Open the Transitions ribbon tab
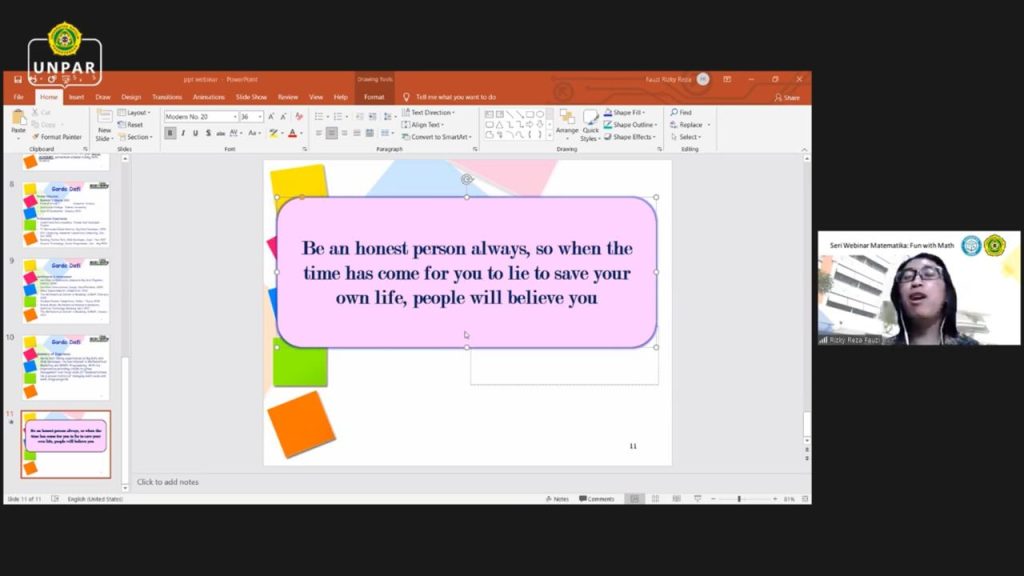 pos(166,97)
